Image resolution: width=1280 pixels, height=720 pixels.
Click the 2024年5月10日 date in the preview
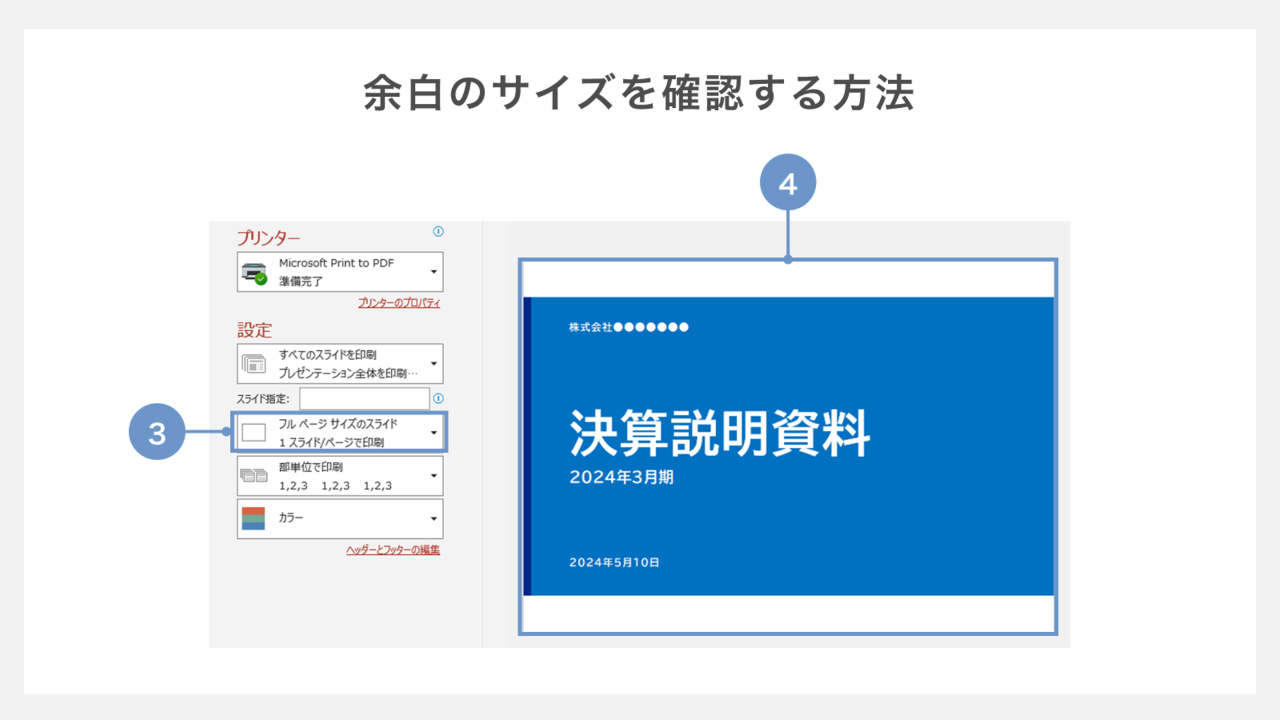[x=614, y=563]
